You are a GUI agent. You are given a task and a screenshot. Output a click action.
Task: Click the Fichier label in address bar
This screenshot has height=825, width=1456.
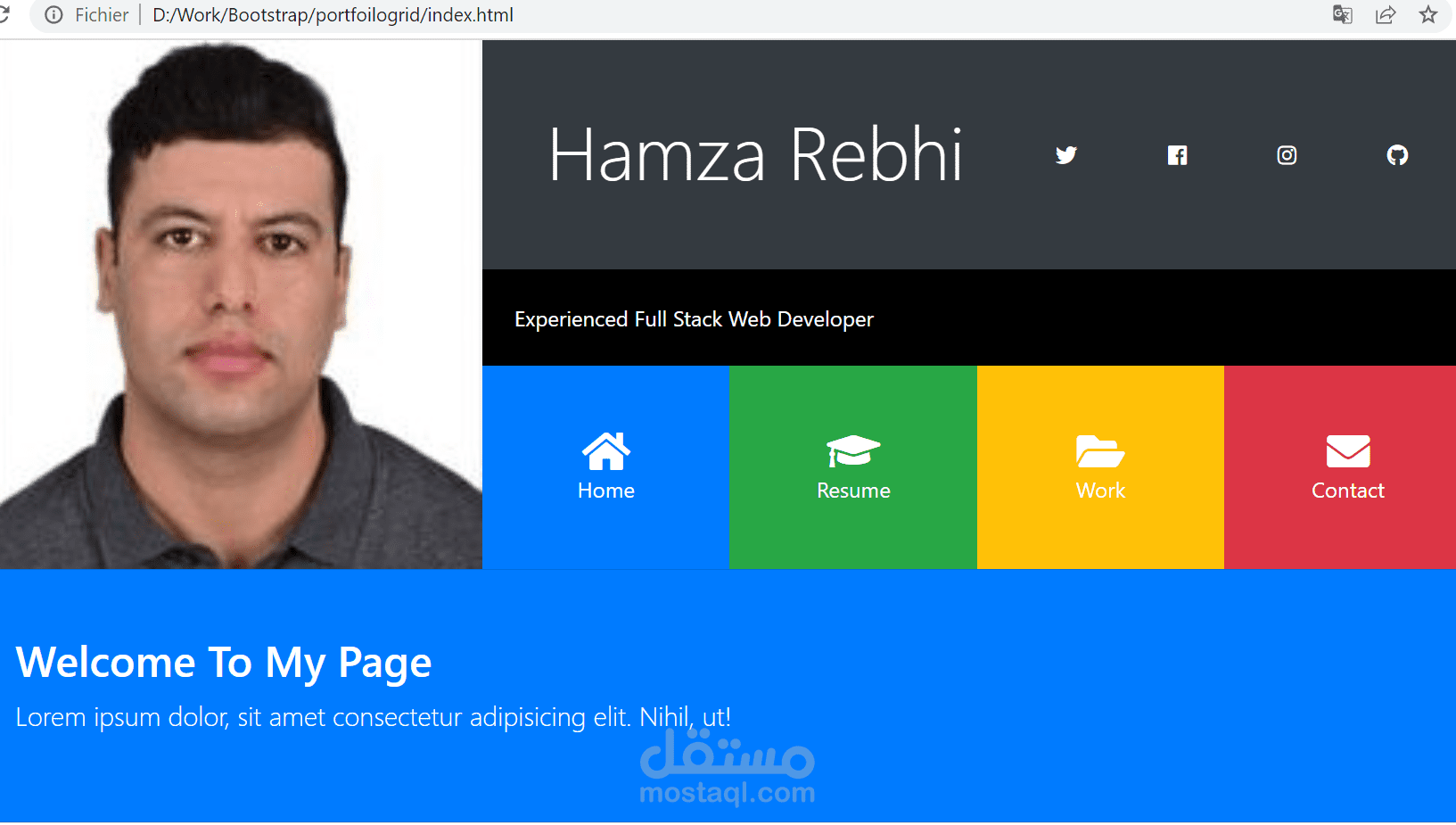(102, 15)
